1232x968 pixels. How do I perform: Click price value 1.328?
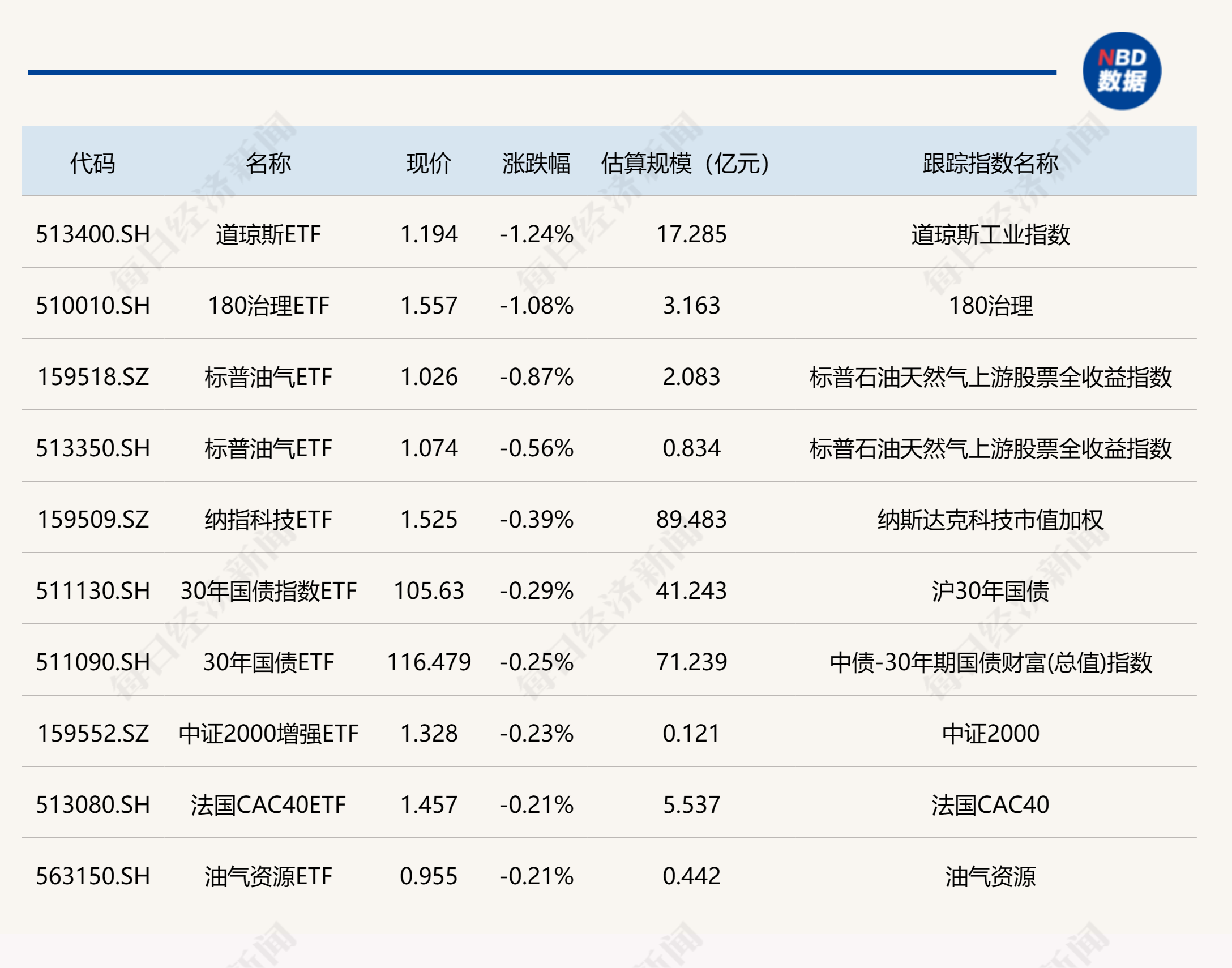tap(429, 734)
